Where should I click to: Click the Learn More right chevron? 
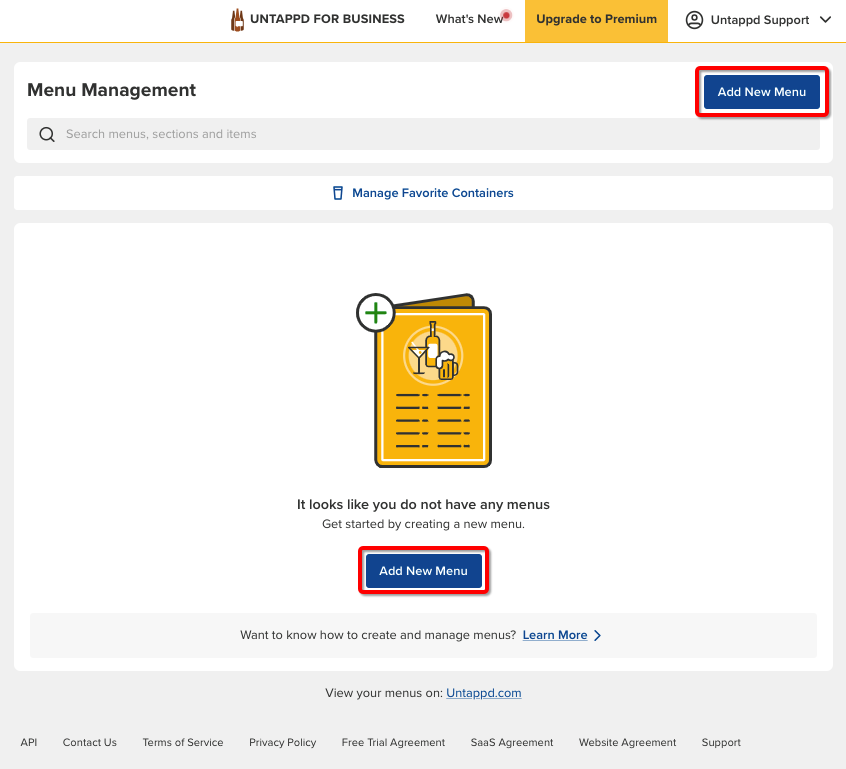[597, 635]
